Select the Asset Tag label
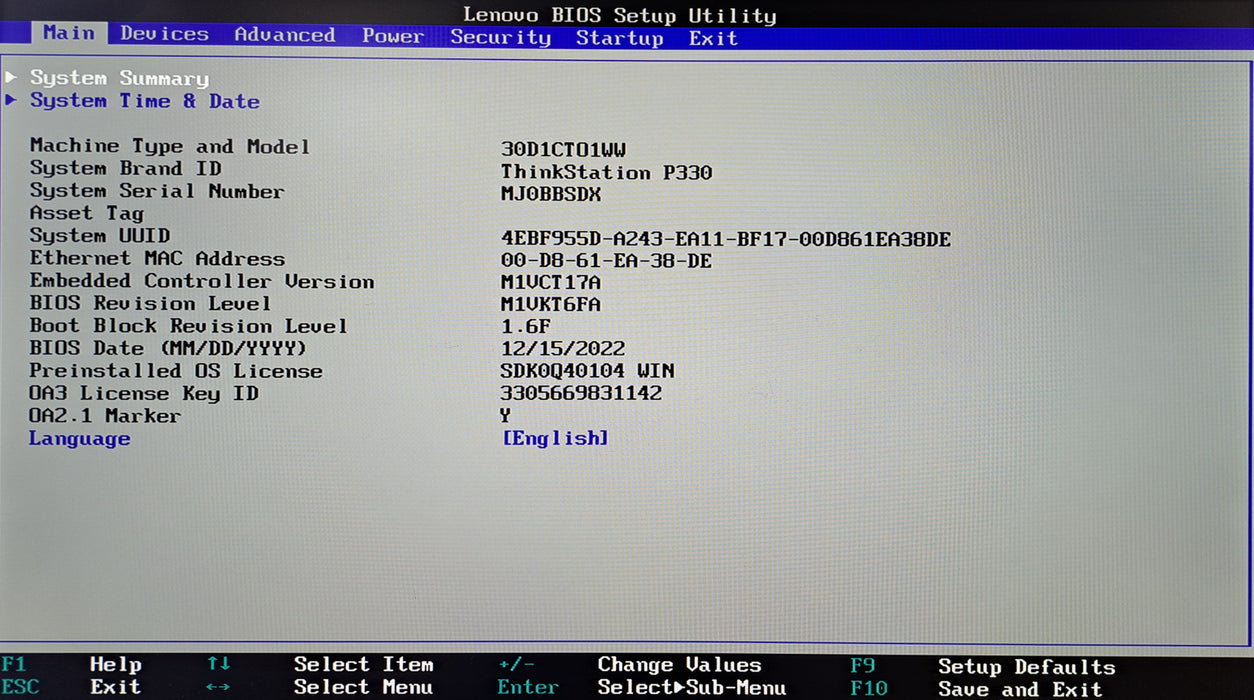This screenshot has width=1254, height=700. 87,213
